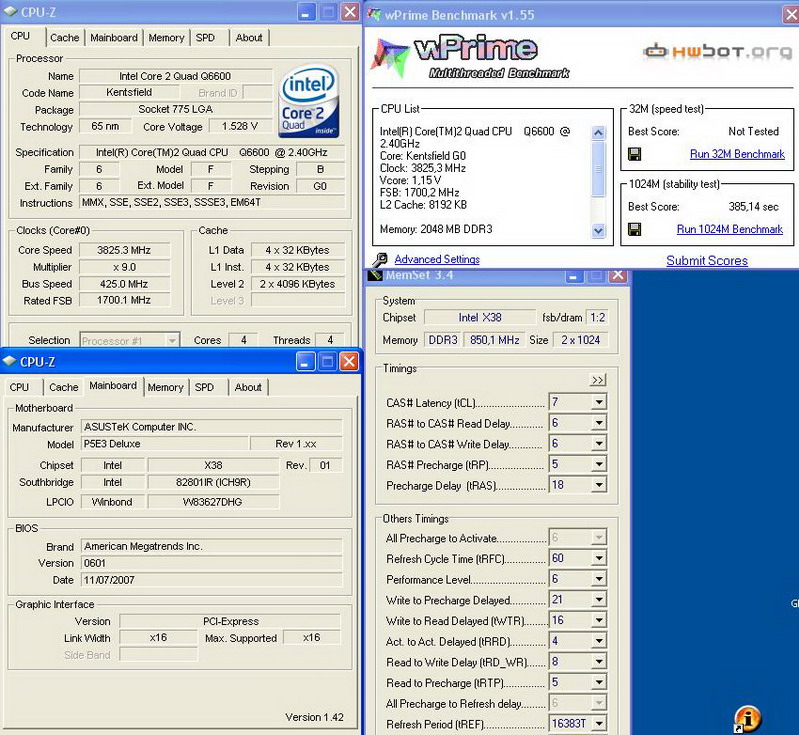
Task: Click Run 1024M Benchmark link
Action: (730, 229)
